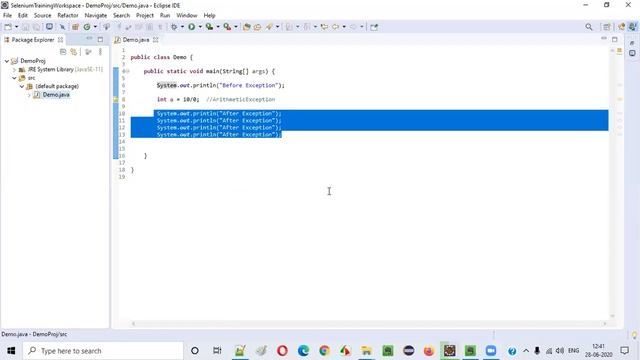Click the Back navigation arrow icon
The image size is (640, 360).
coord(336,27)
